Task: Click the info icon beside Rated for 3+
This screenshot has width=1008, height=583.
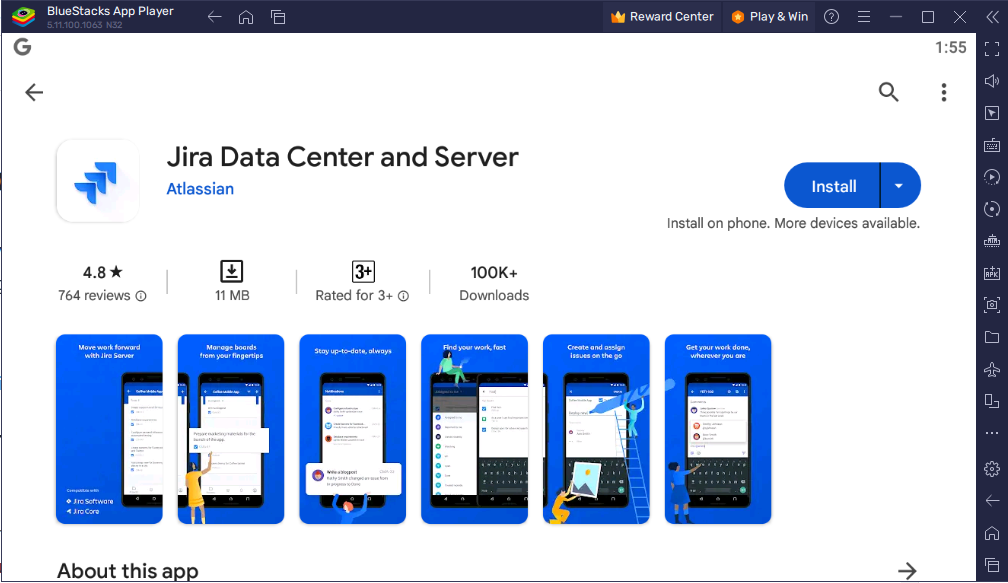Action: point(403,296)
